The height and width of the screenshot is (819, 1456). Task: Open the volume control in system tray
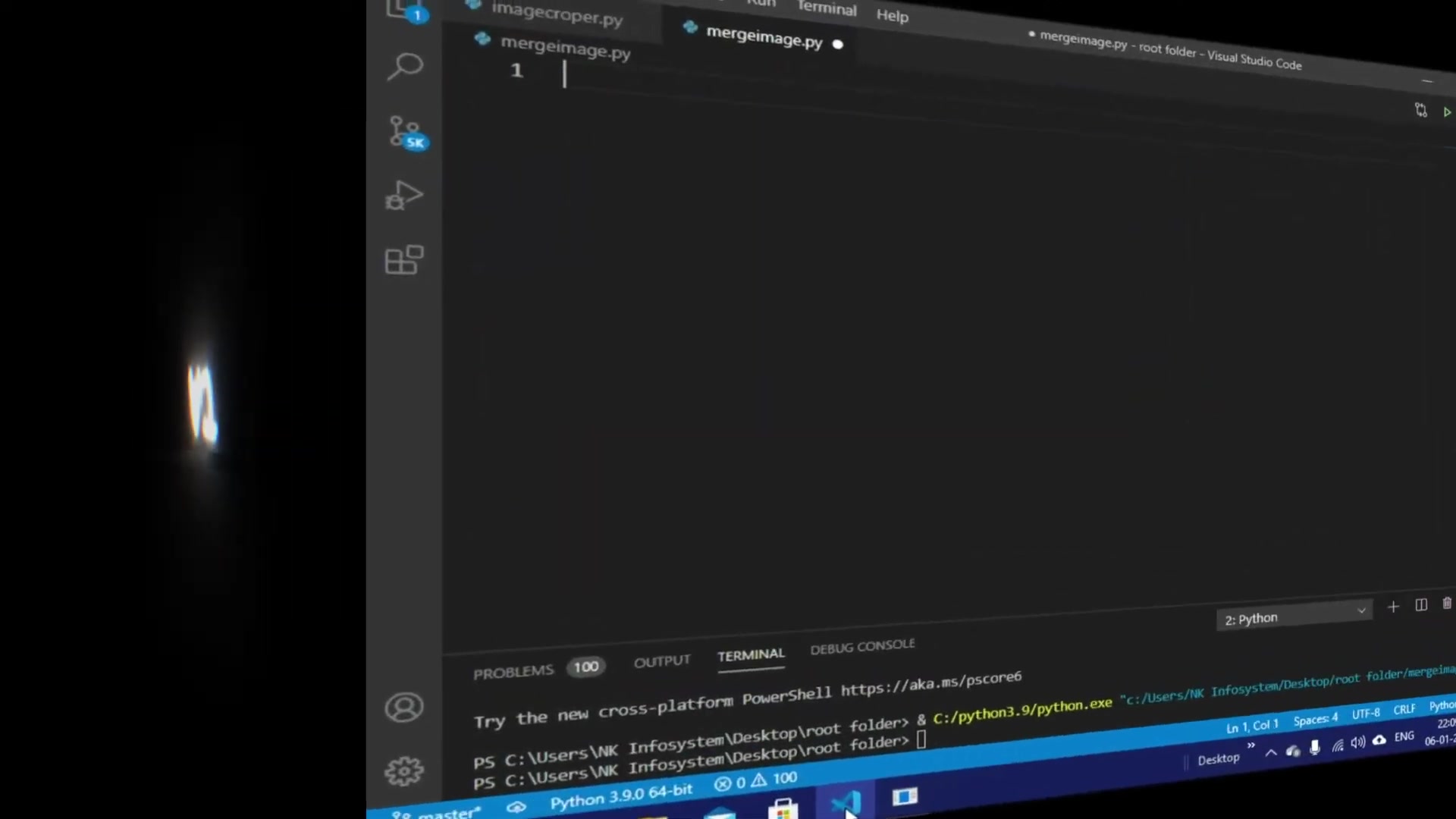(x=1357, y=743)
